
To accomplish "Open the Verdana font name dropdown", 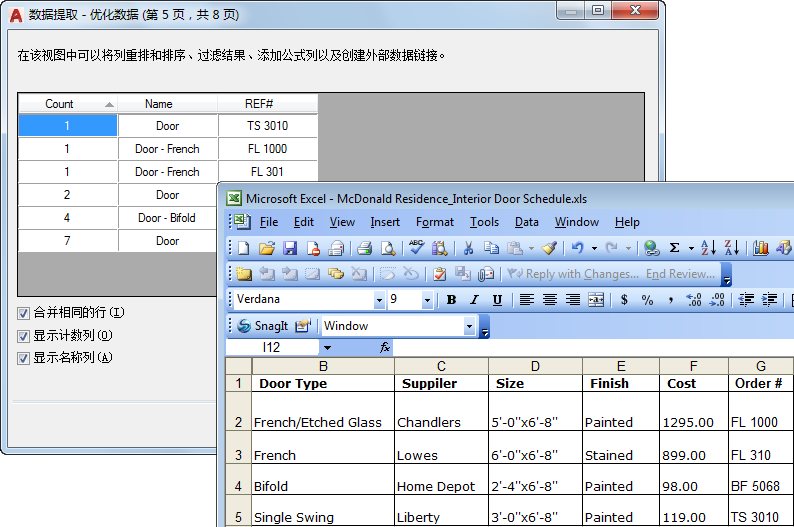I will (x=379, y=300).
